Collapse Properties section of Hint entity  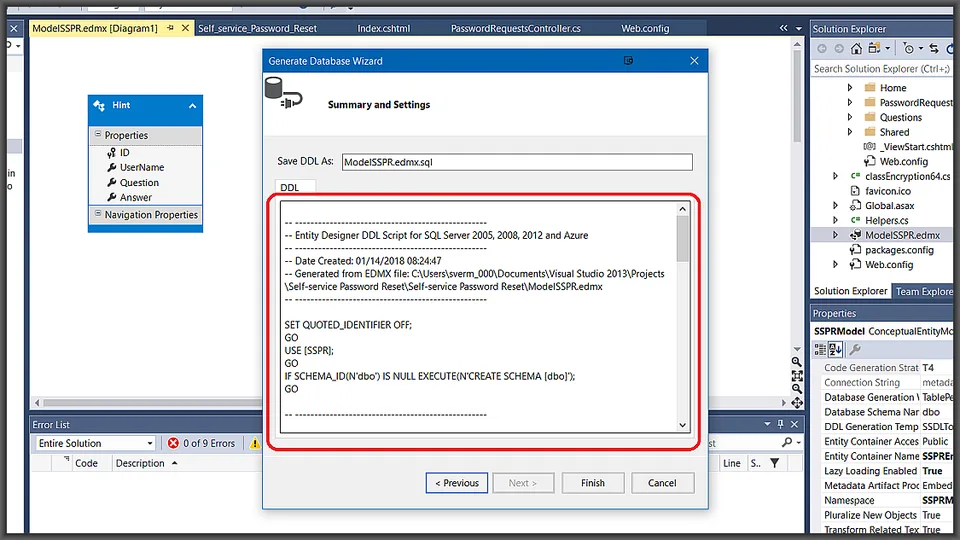(x=98, y=134)
